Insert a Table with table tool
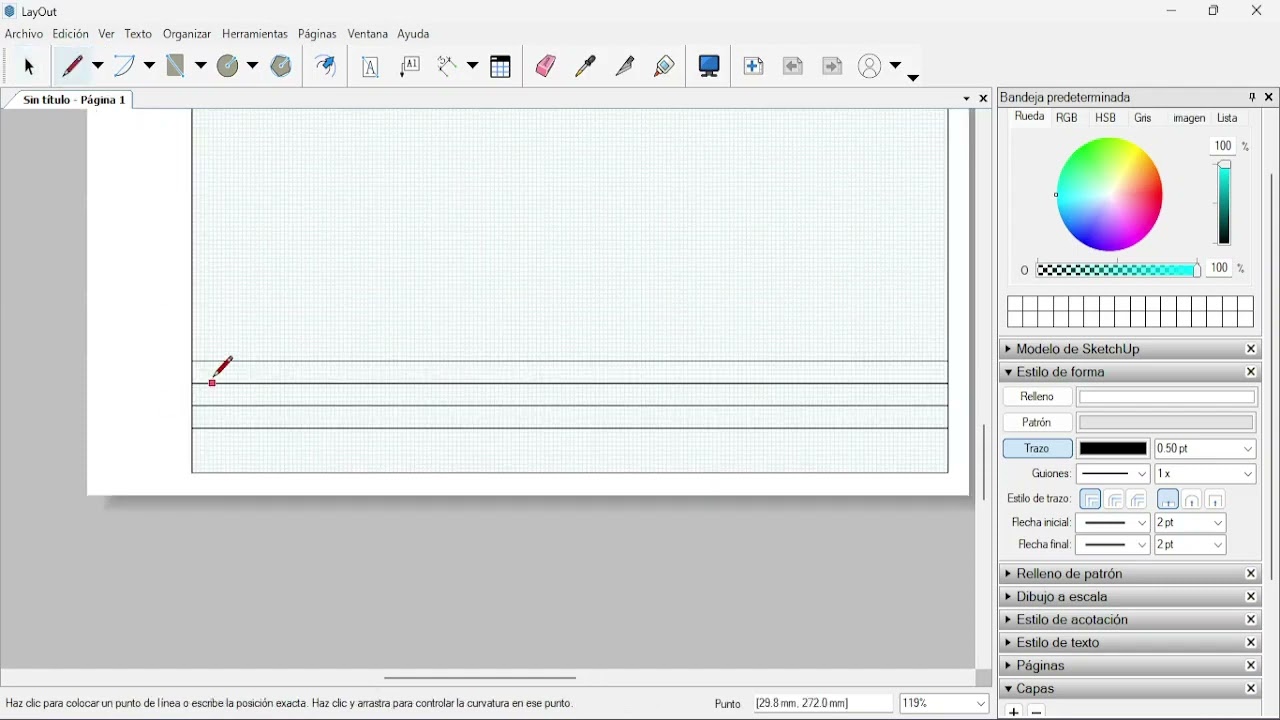Viewport: 1280px width, 720px height. coord(501,67)
